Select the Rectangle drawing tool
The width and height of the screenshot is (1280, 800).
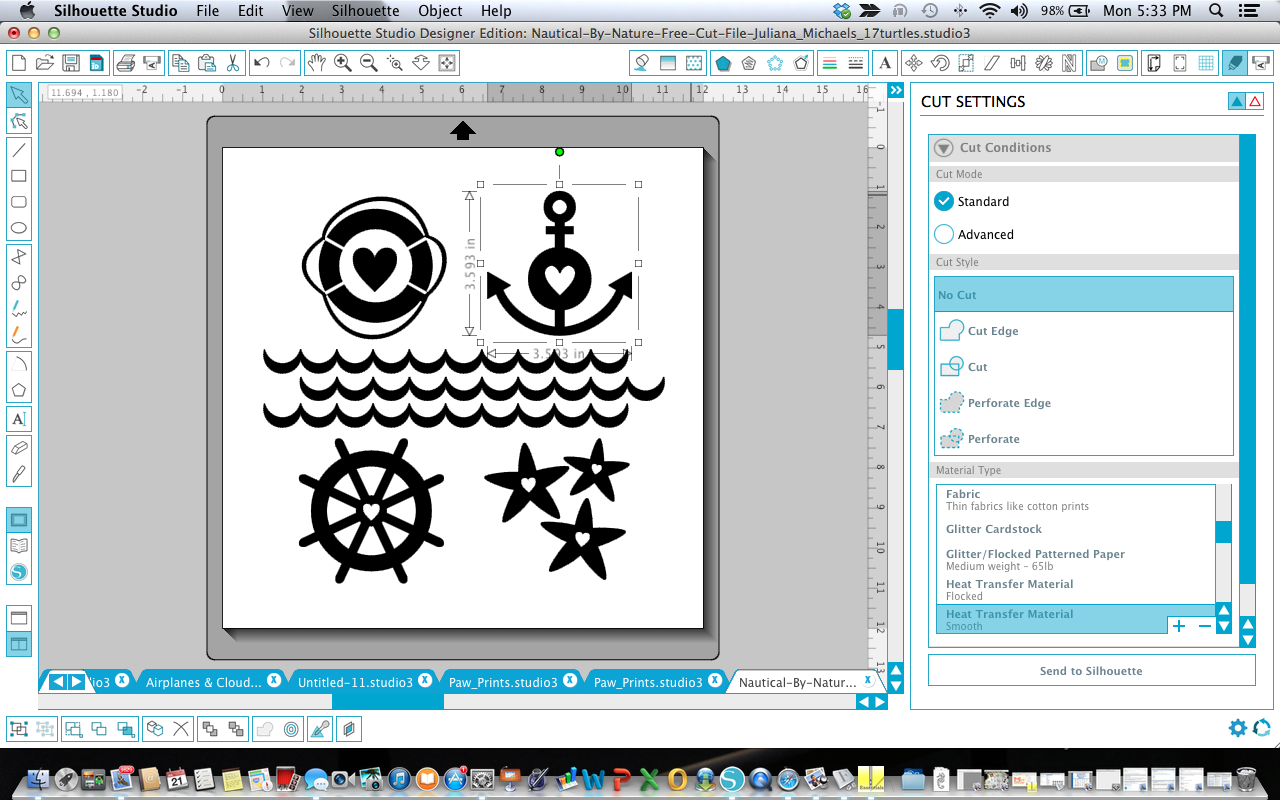19,176
